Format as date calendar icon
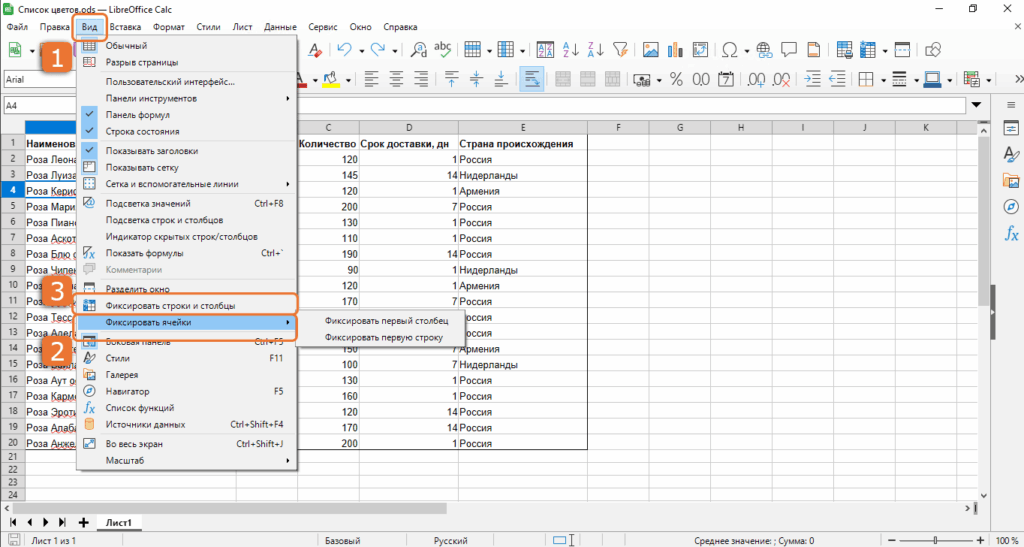 pos(726,80)
